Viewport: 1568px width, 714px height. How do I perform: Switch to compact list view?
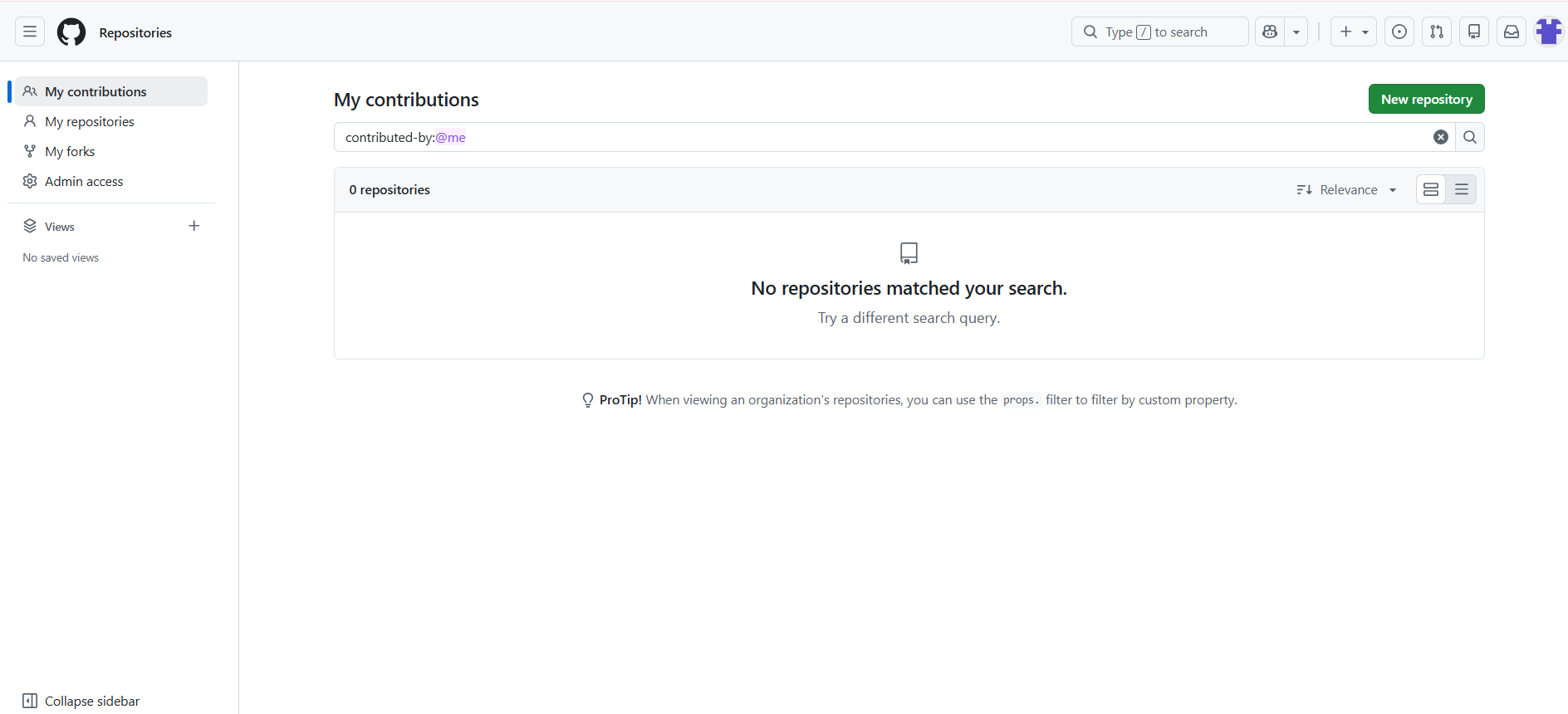[1462, 189]
